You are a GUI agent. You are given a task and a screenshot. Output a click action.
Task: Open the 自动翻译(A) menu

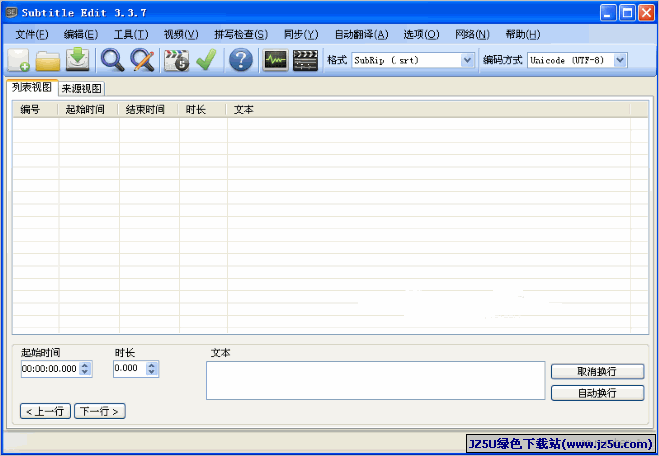click(x=362, y=34)
